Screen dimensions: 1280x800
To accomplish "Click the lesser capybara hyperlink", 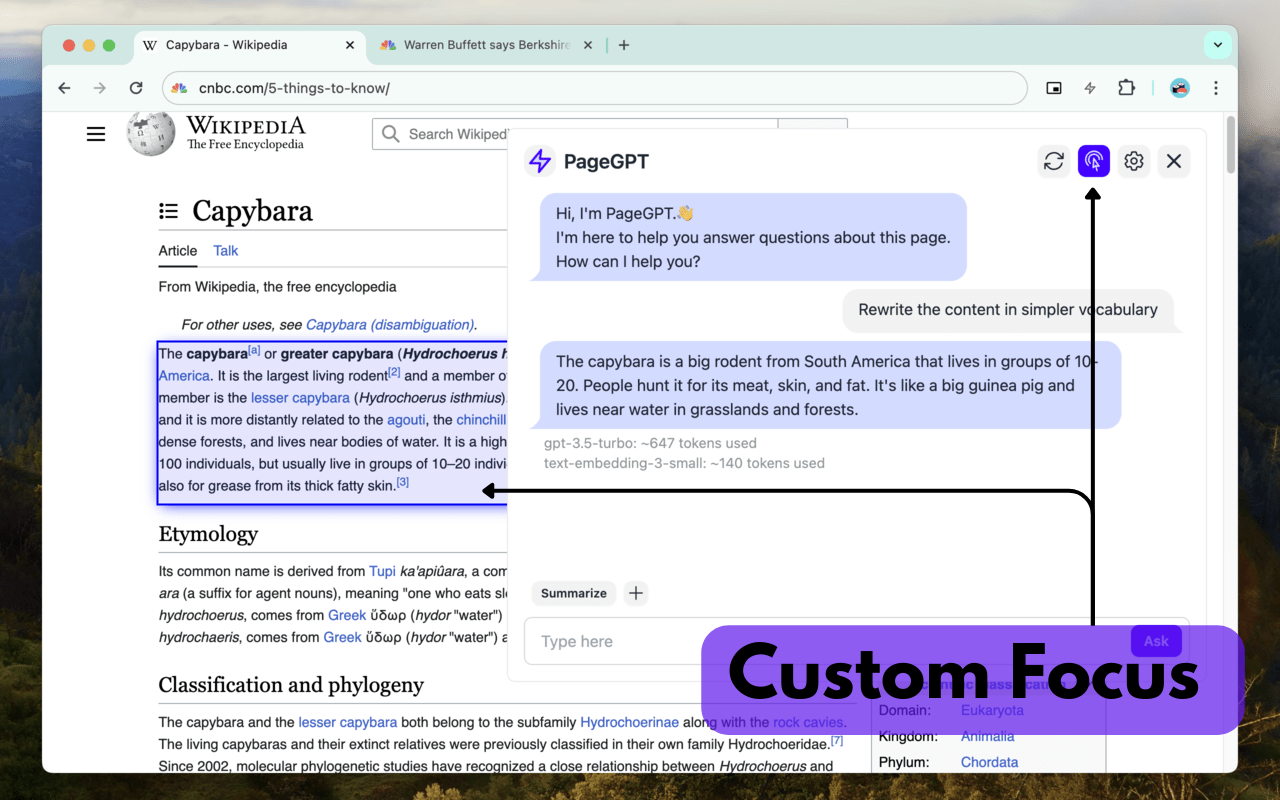I will tap(300, 397).
